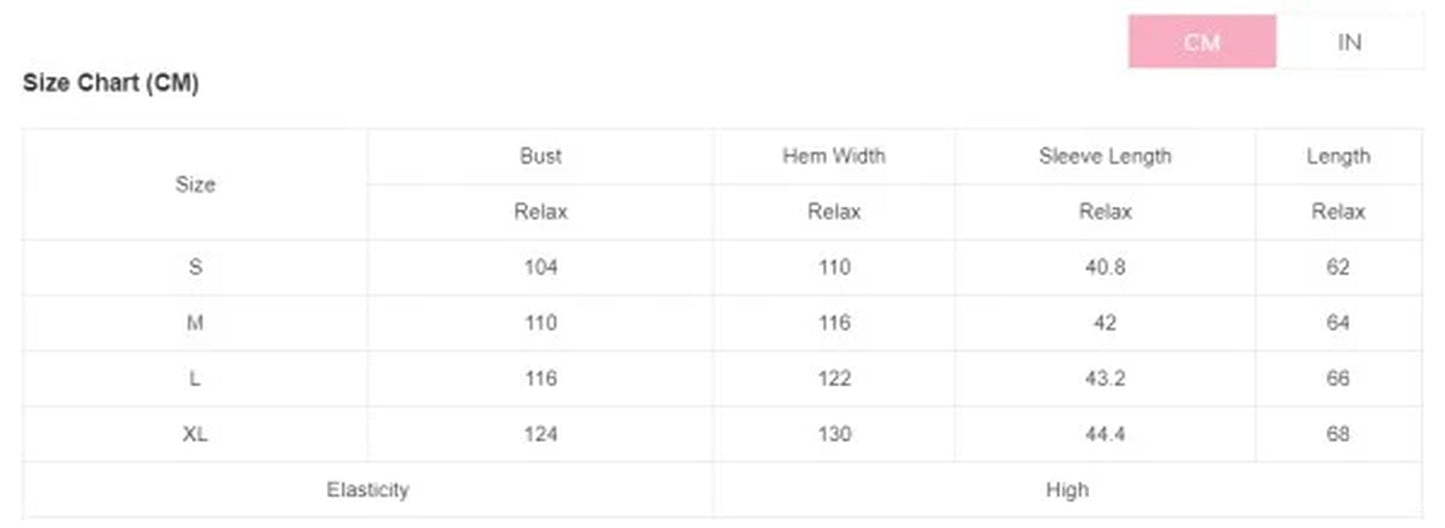
Task: Click the length value 68
Action: coord(1338,434)
